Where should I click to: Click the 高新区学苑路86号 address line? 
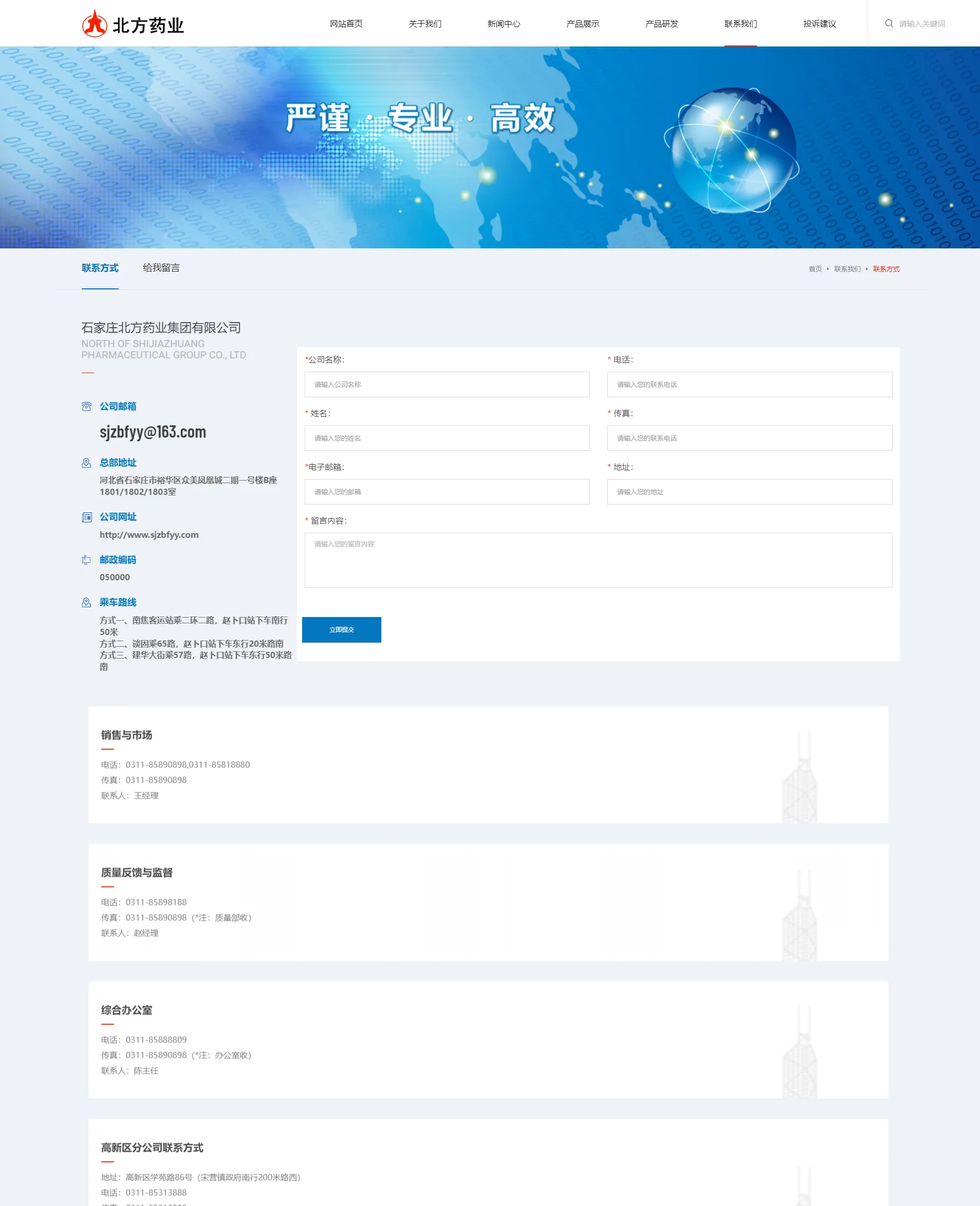(x=201, y=1177)
